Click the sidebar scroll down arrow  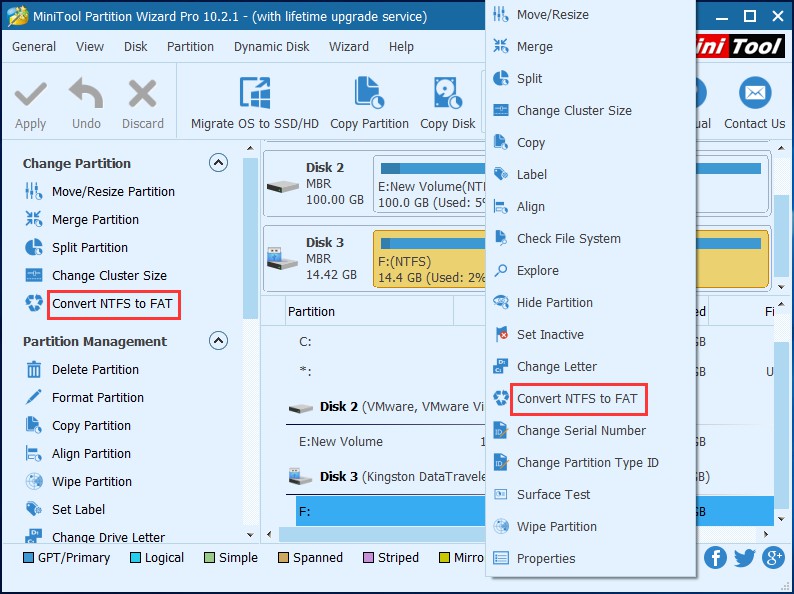point(250,534)
